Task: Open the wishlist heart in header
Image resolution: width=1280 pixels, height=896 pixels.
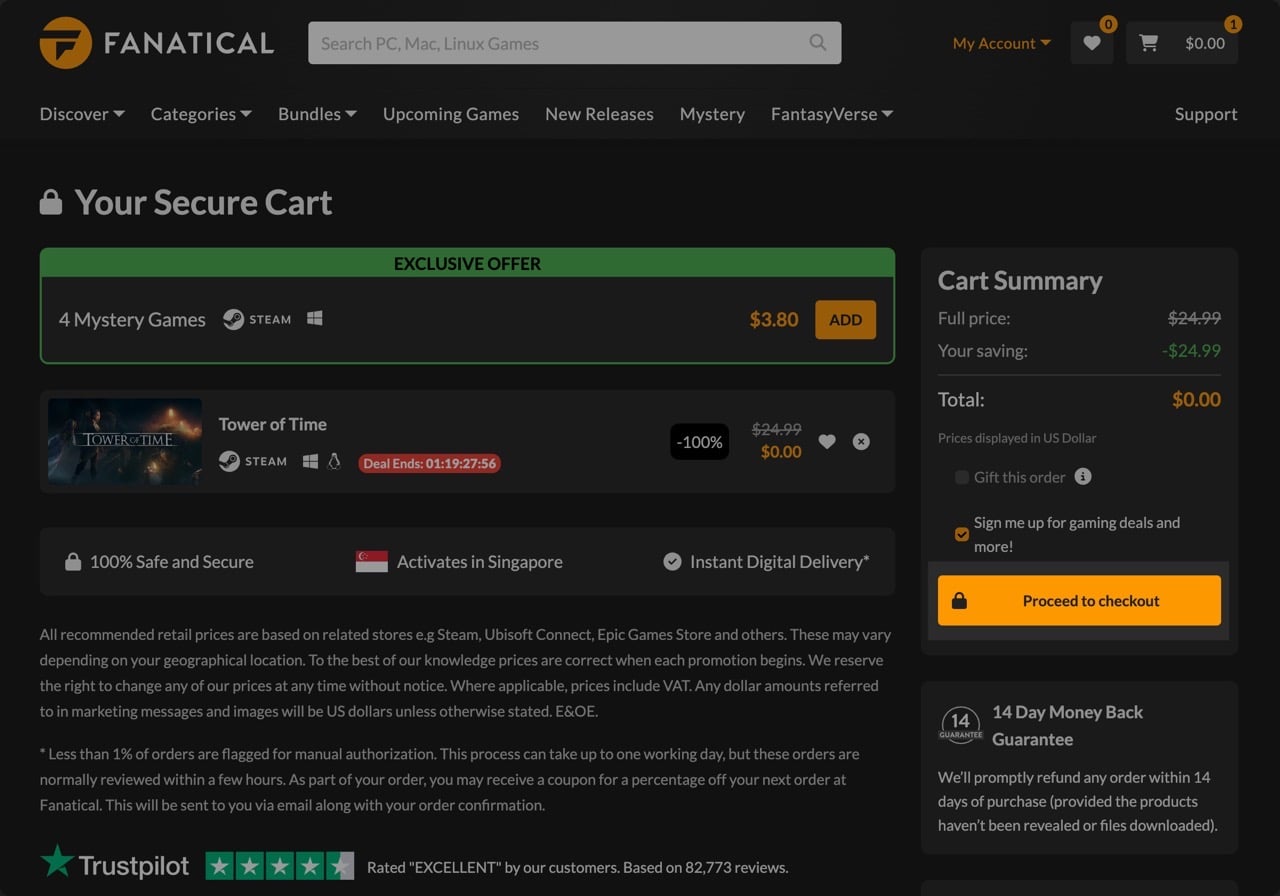Action: click(1092, 43)
